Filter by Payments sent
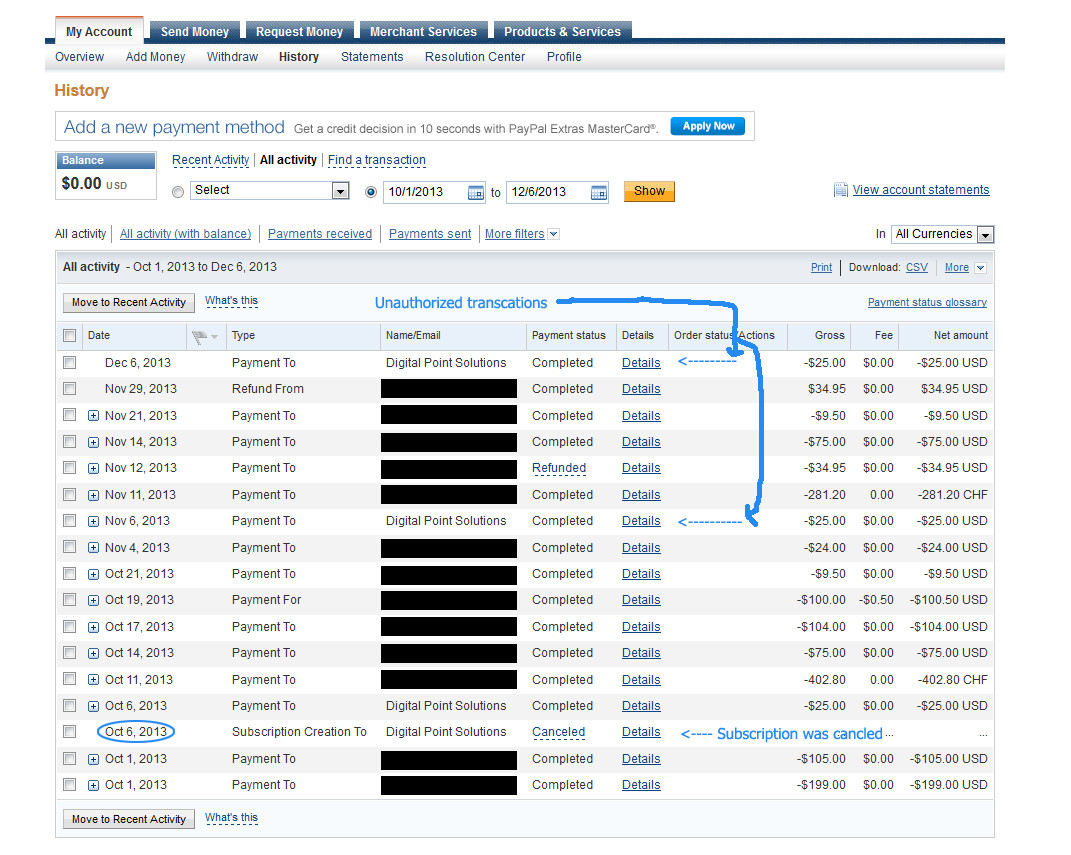The height and width of the screenshot is (855, 1071). click(x=430, y=234)
